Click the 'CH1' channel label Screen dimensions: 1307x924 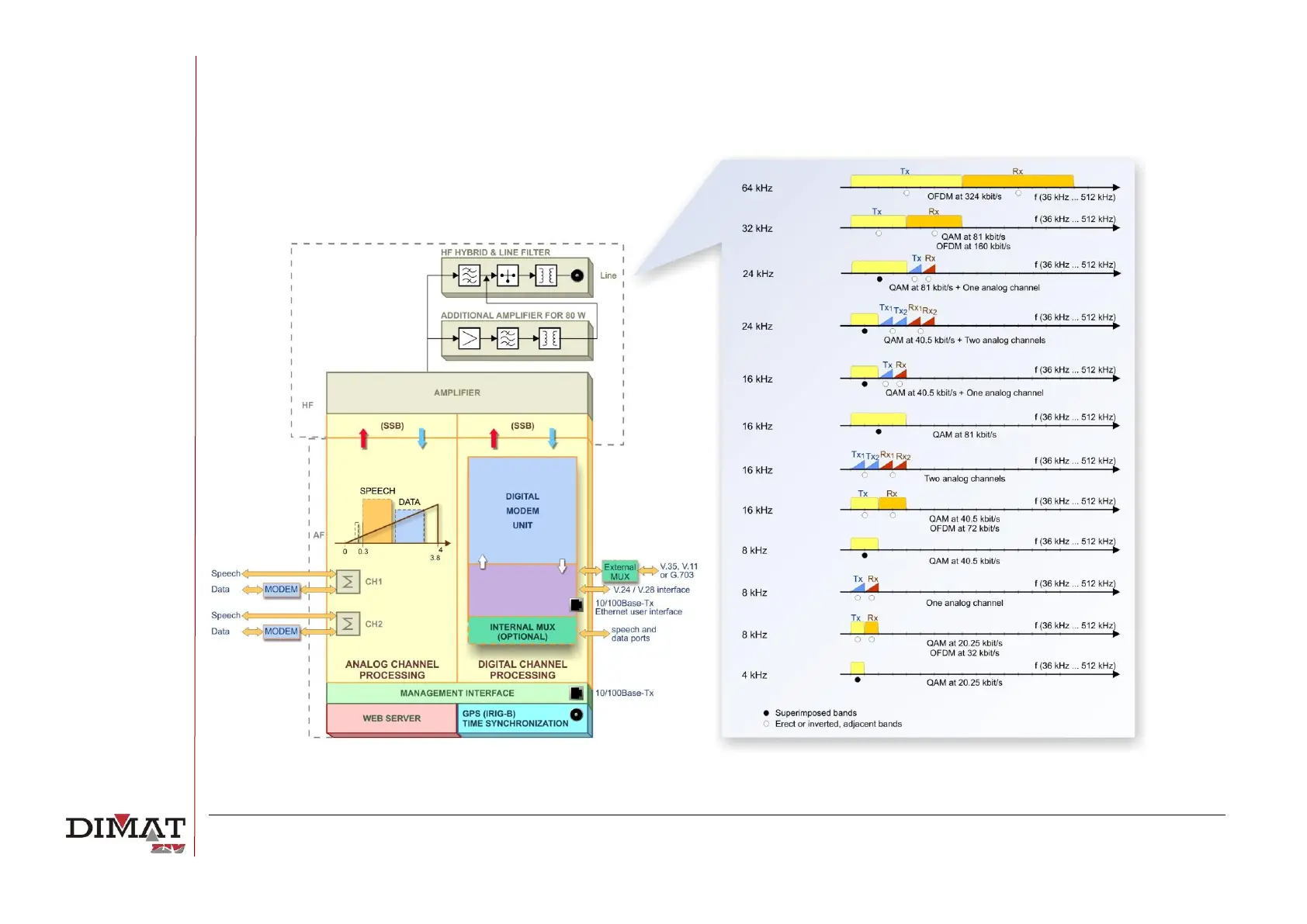tap(374, 581)
